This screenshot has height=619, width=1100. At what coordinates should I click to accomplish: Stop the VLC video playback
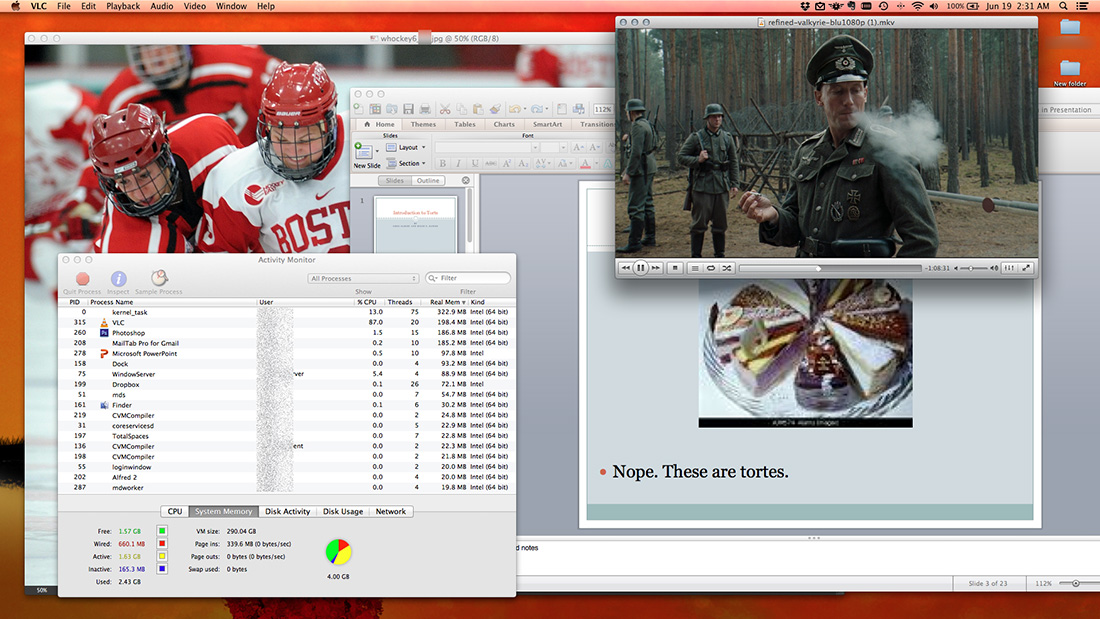click(x=676, y=268)
